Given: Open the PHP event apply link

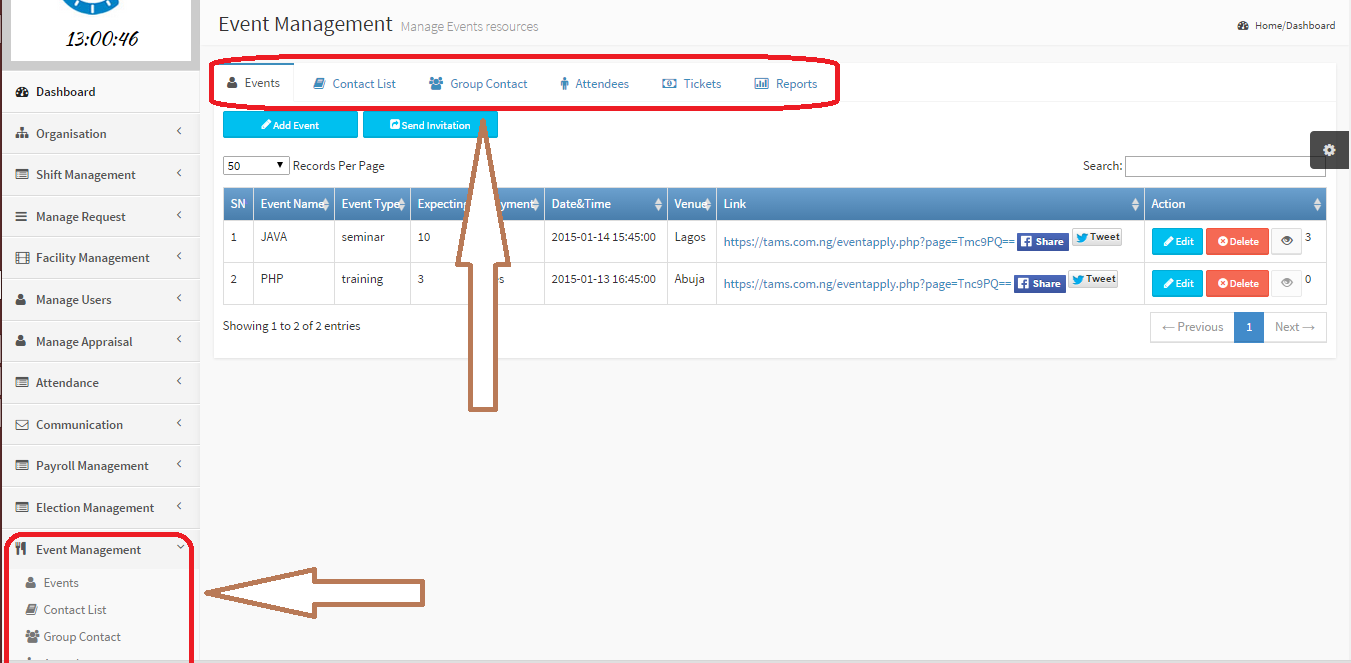Looking at the screenshot, I should 868,284.
